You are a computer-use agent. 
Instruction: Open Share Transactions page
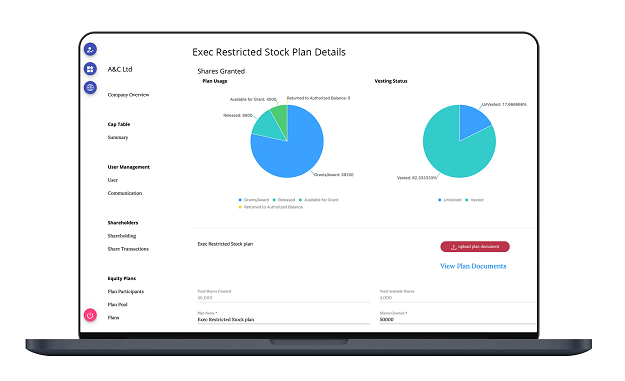(128, 249)
